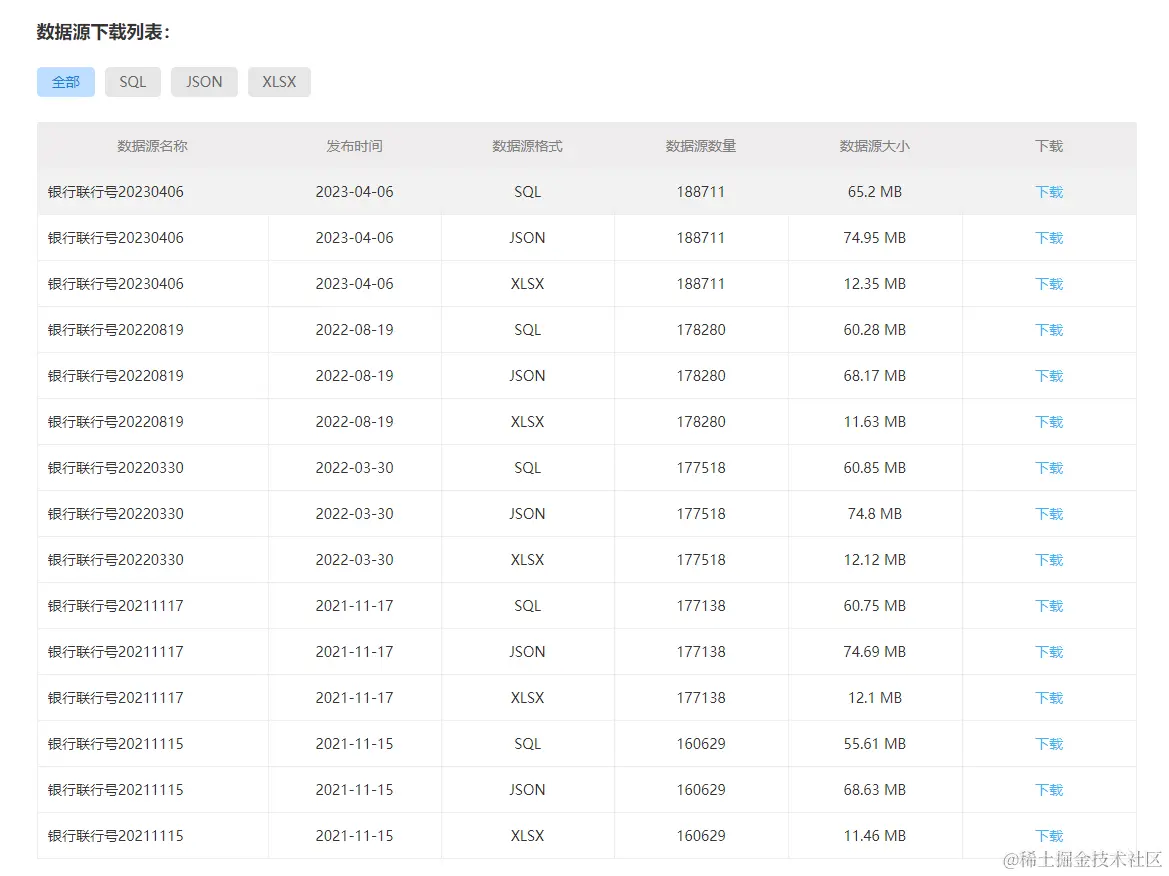Click 160629 count in the 68.63 MB row

(701, 790)
